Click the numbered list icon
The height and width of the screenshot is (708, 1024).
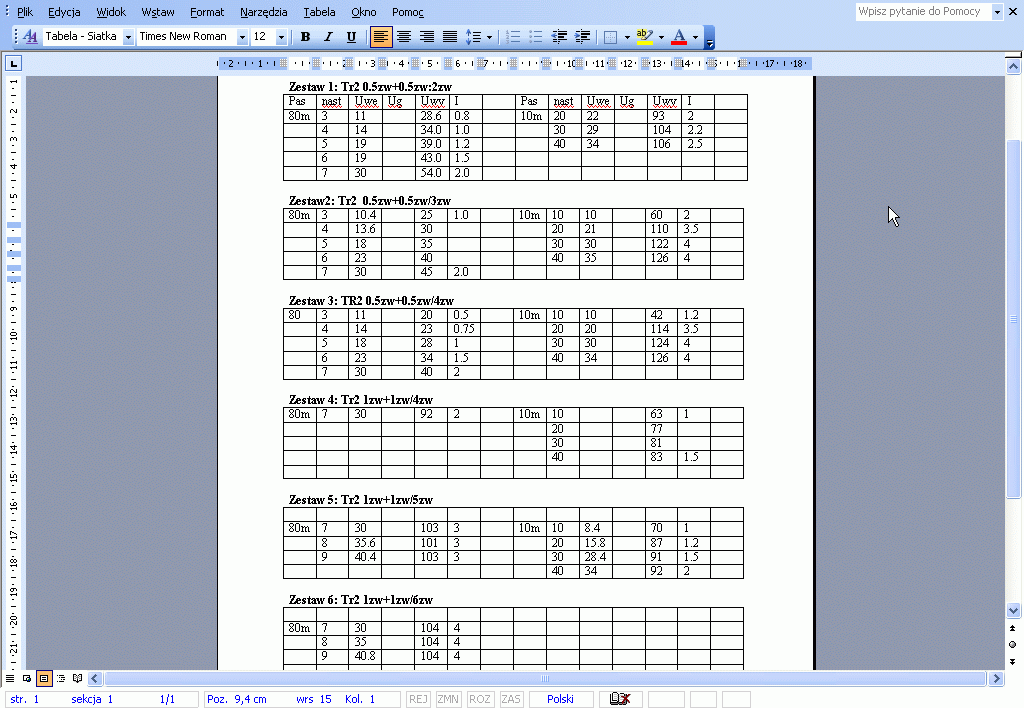pyautogui.click(x=513, y=37)
